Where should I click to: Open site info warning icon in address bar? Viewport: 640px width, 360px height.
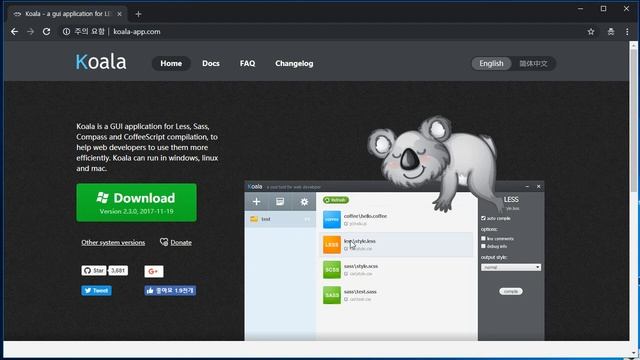(x=66, y=31)
